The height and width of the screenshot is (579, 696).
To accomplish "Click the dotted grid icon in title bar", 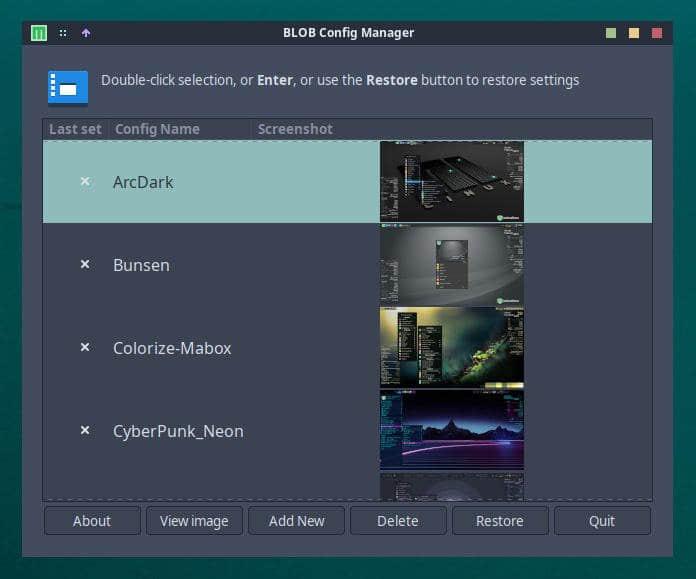I will (63, 33).
